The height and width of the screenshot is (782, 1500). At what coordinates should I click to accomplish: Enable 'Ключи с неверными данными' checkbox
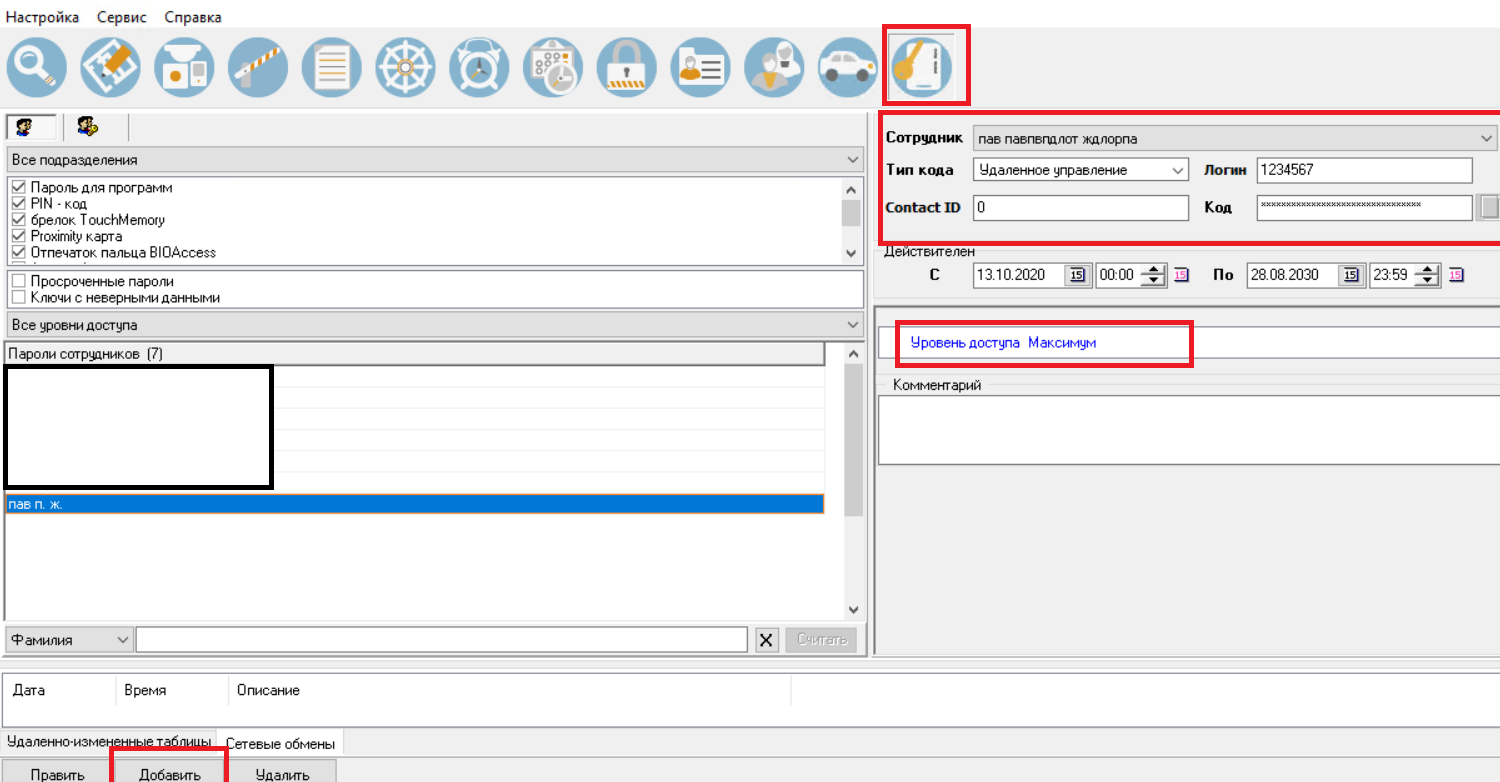[18, 298]
